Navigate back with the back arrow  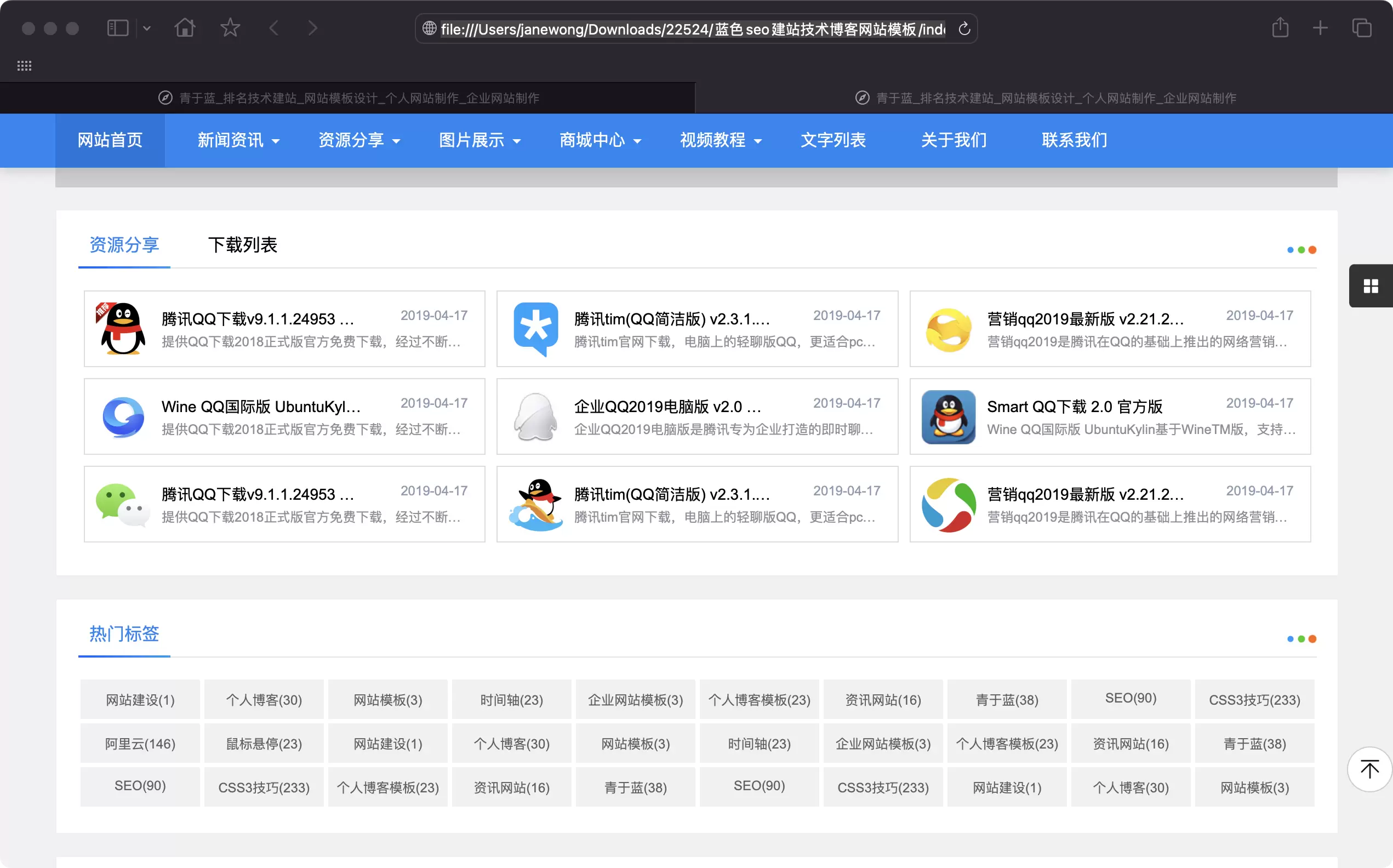(x=274, y=27)
